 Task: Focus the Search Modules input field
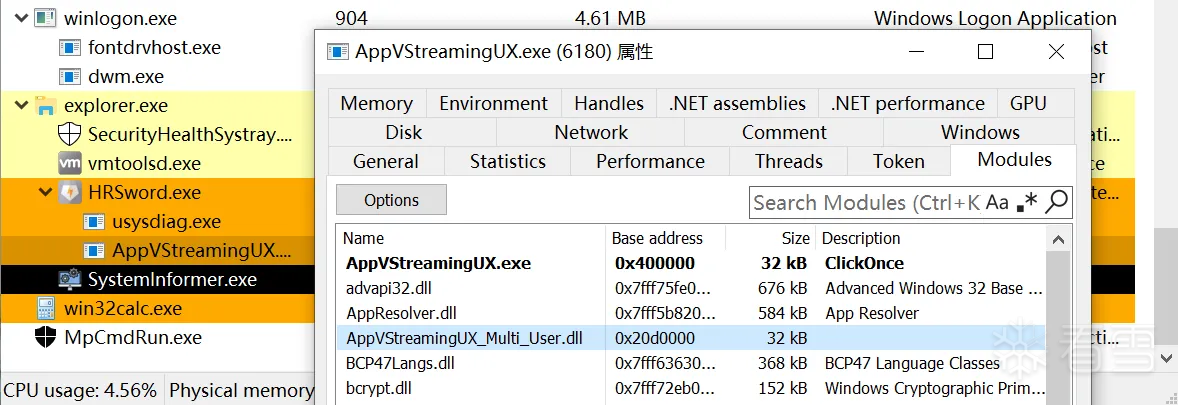[x=865, y=203]
